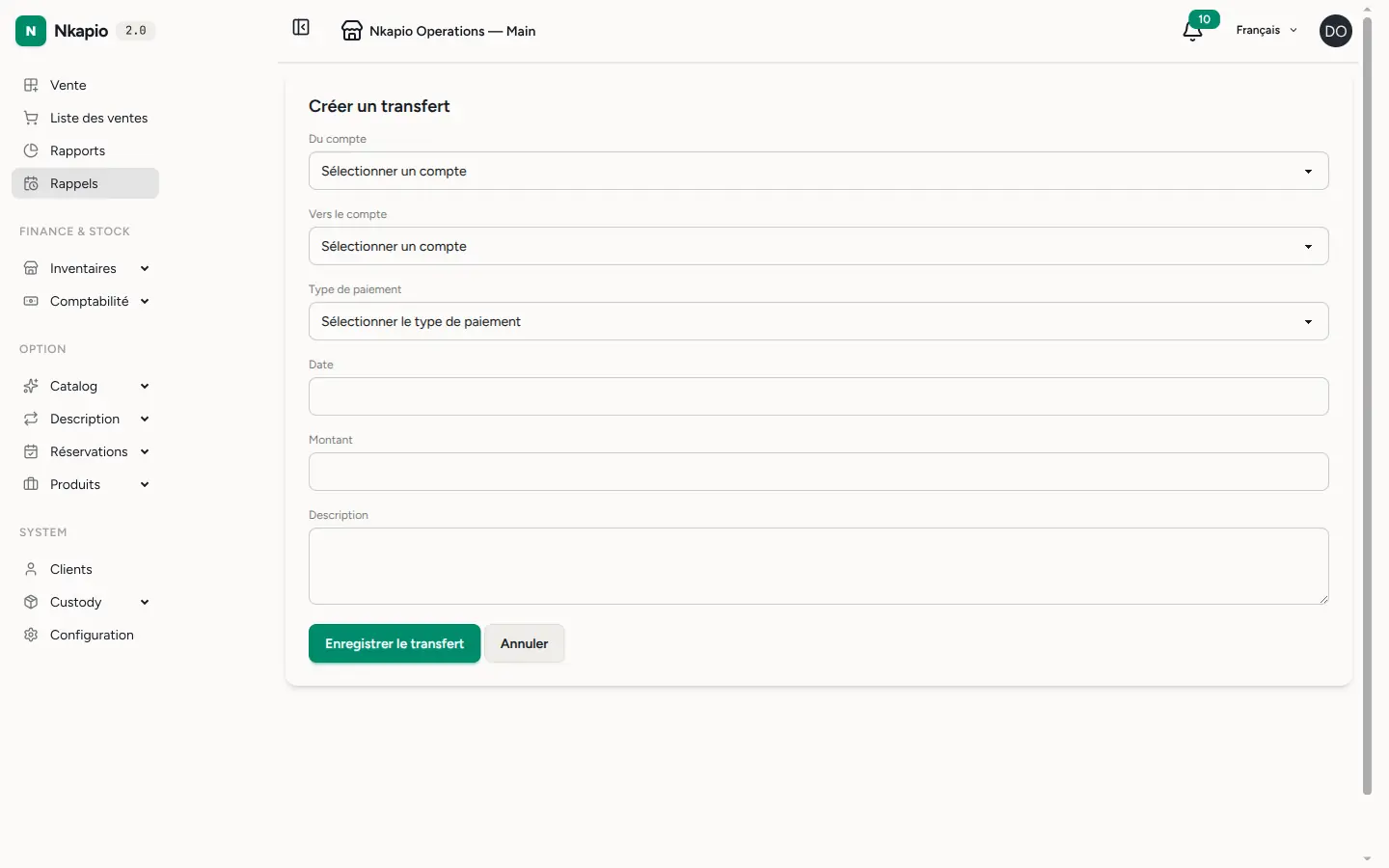Open the Vers le compte dropdown
Screen dimensions: 1389x868
[818, 246]
